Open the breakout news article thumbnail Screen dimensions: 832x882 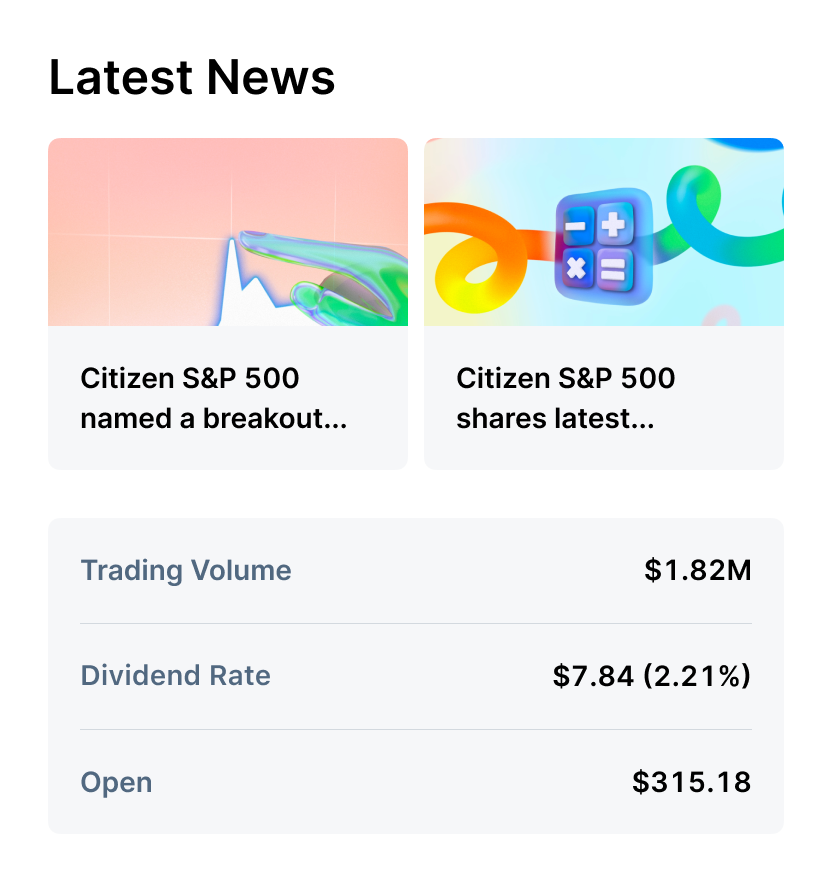[x=227, y=231]
